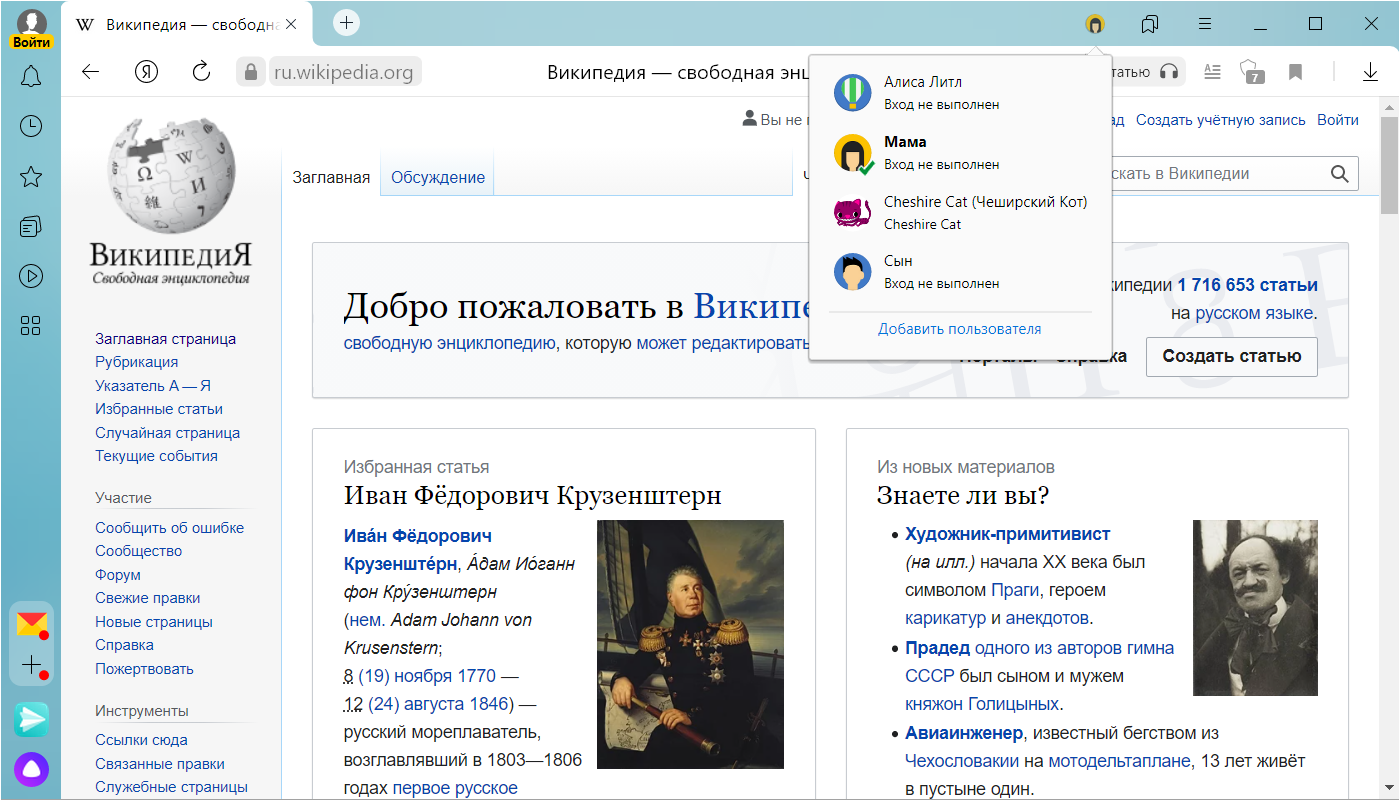
Task: Click Создать учётную запись link
Action: tap(1220, 120)
